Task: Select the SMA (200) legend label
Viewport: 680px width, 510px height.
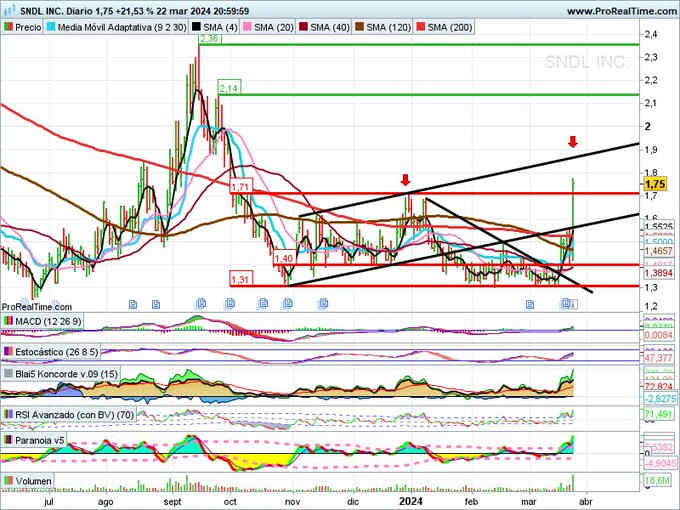Action: pyautogui.click(x=450, y=27)
